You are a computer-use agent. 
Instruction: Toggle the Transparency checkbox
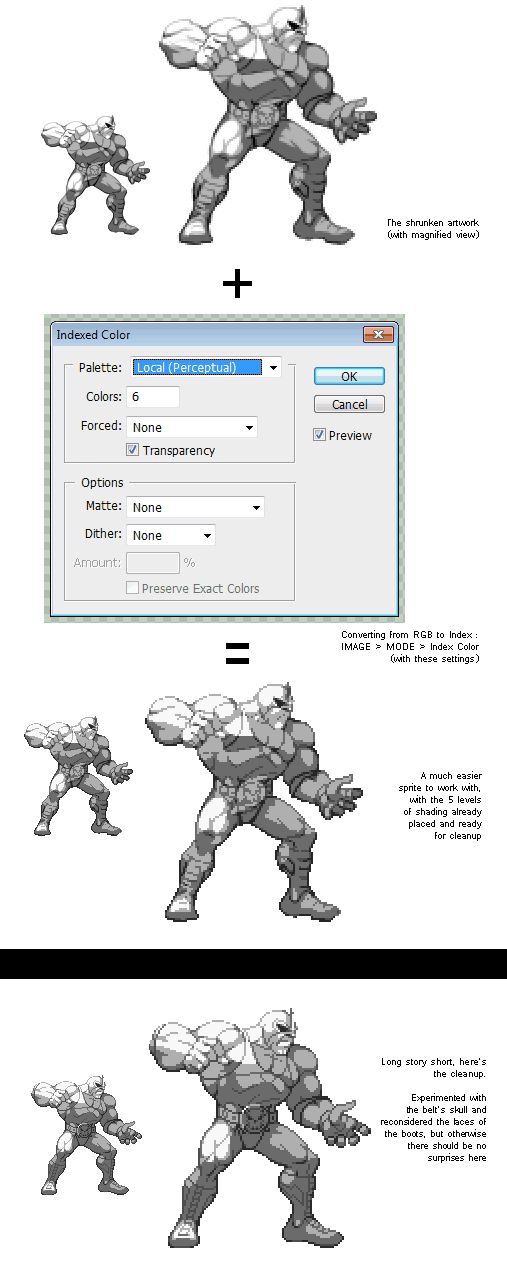132,450
